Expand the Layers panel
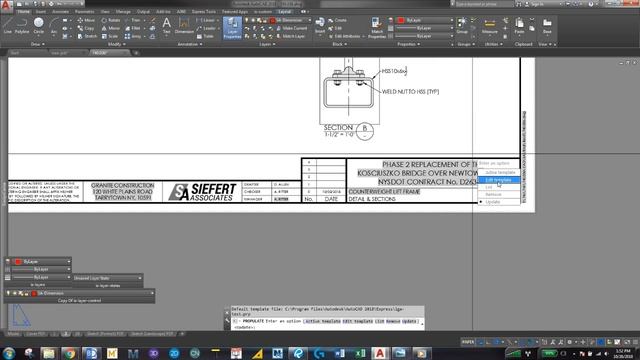 point(267,44)
